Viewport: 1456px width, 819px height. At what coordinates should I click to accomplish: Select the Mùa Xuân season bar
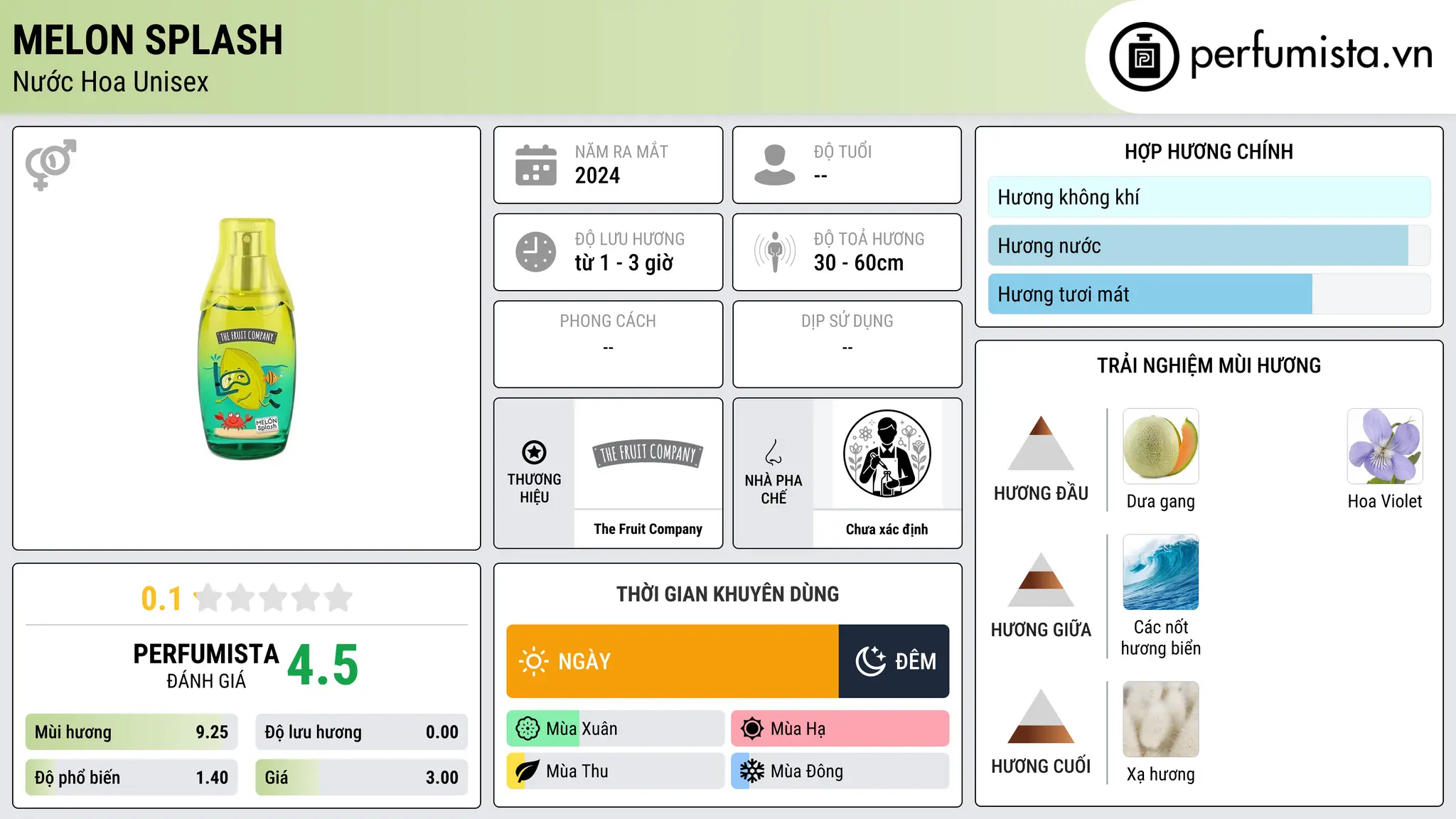(616, 729)
